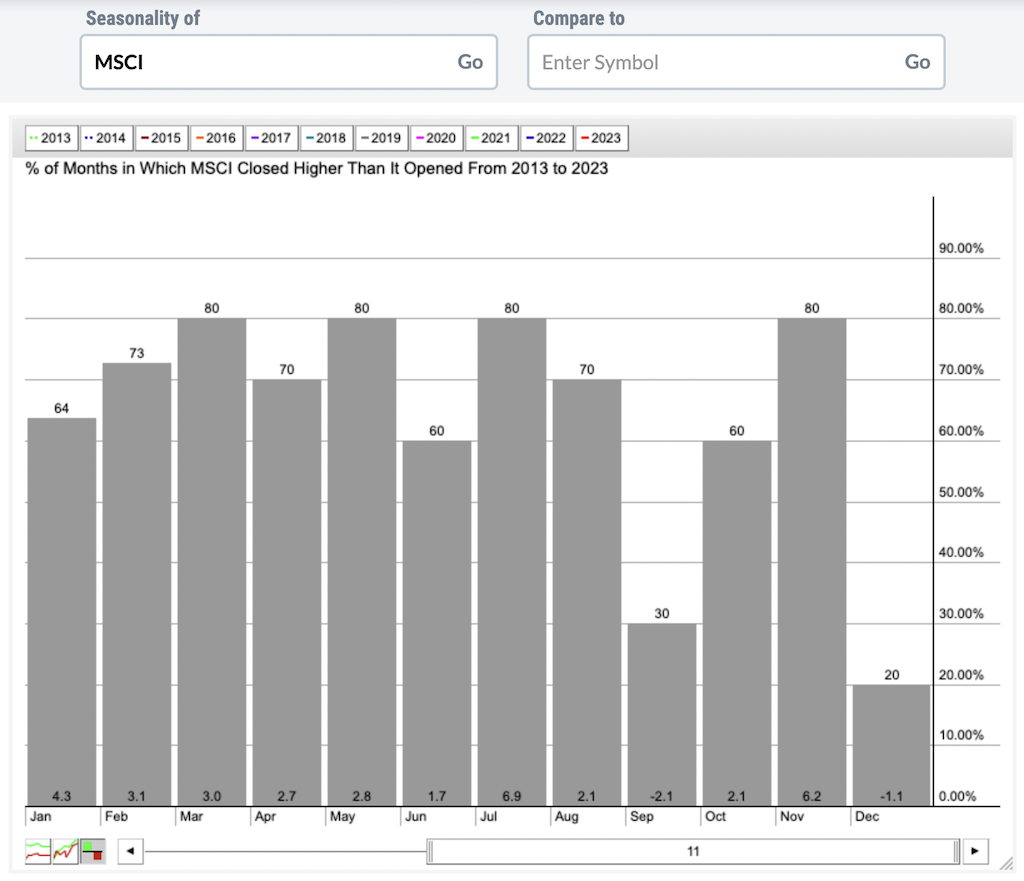
Task: Click the June bar in the chart
Action: tap(437, 624)
